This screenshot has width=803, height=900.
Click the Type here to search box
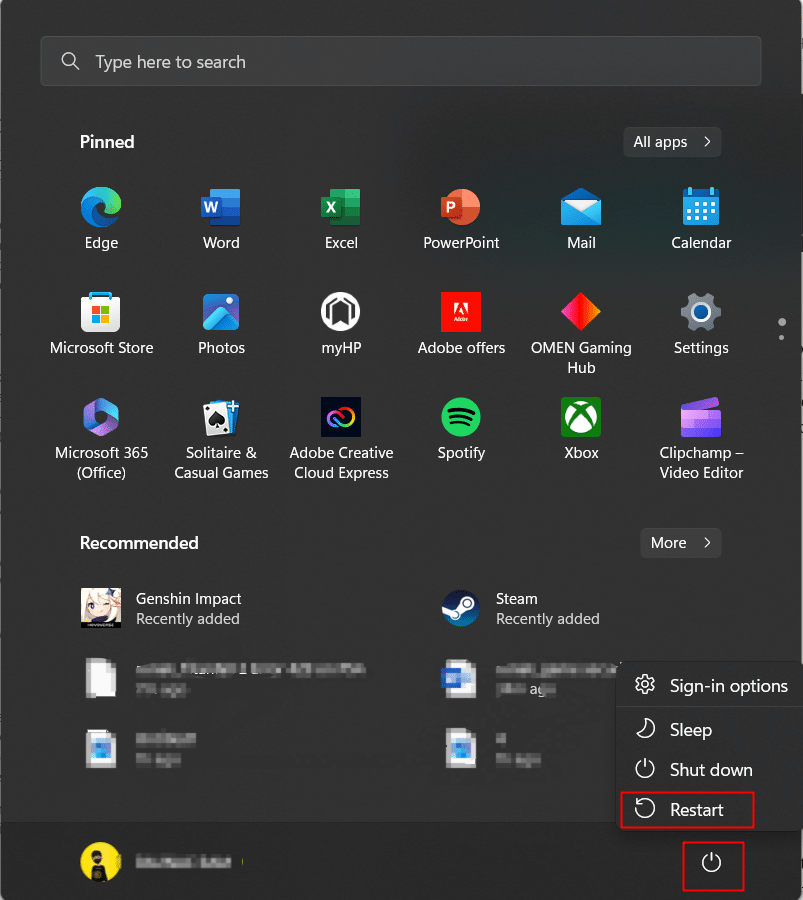pos(401,61)
